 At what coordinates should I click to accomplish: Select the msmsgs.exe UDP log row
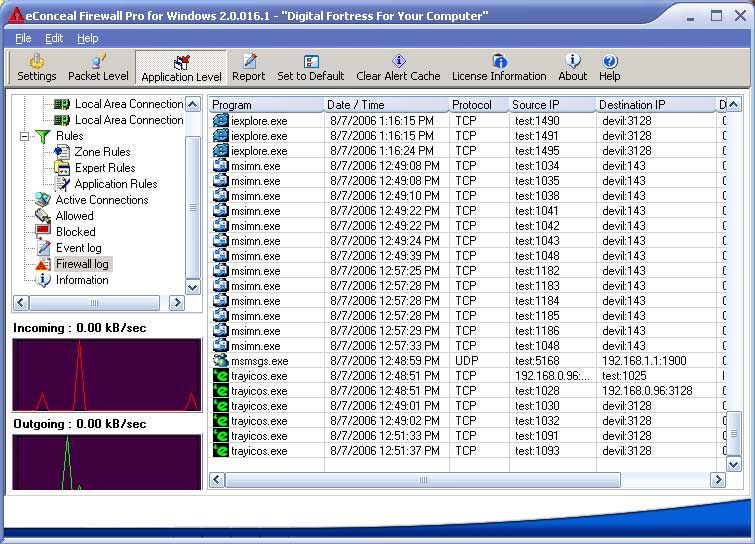(468, 361)
